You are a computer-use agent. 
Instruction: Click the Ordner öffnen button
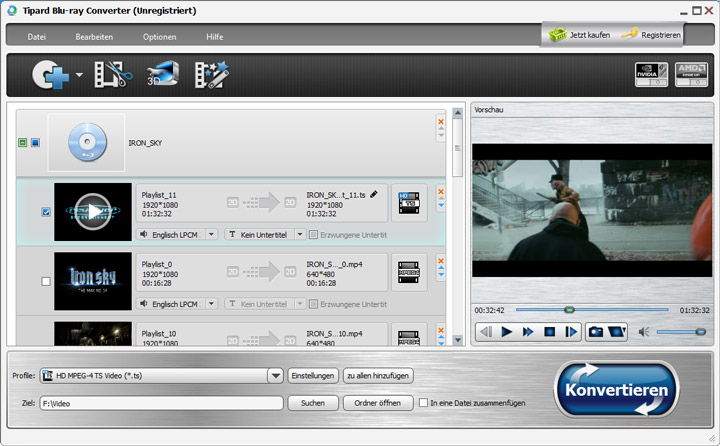coord(378,403)
